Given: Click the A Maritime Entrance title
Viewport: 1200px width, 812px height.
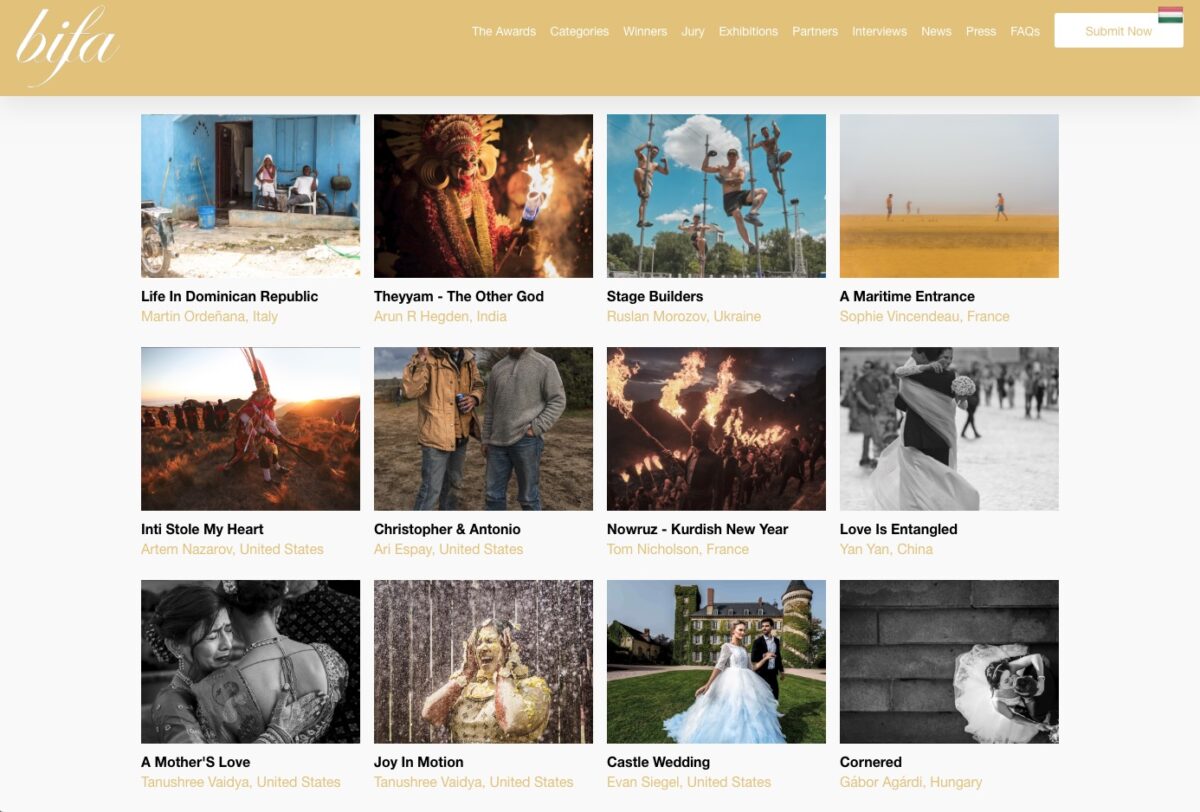Looking at the screenshot, I should point(907,296).
